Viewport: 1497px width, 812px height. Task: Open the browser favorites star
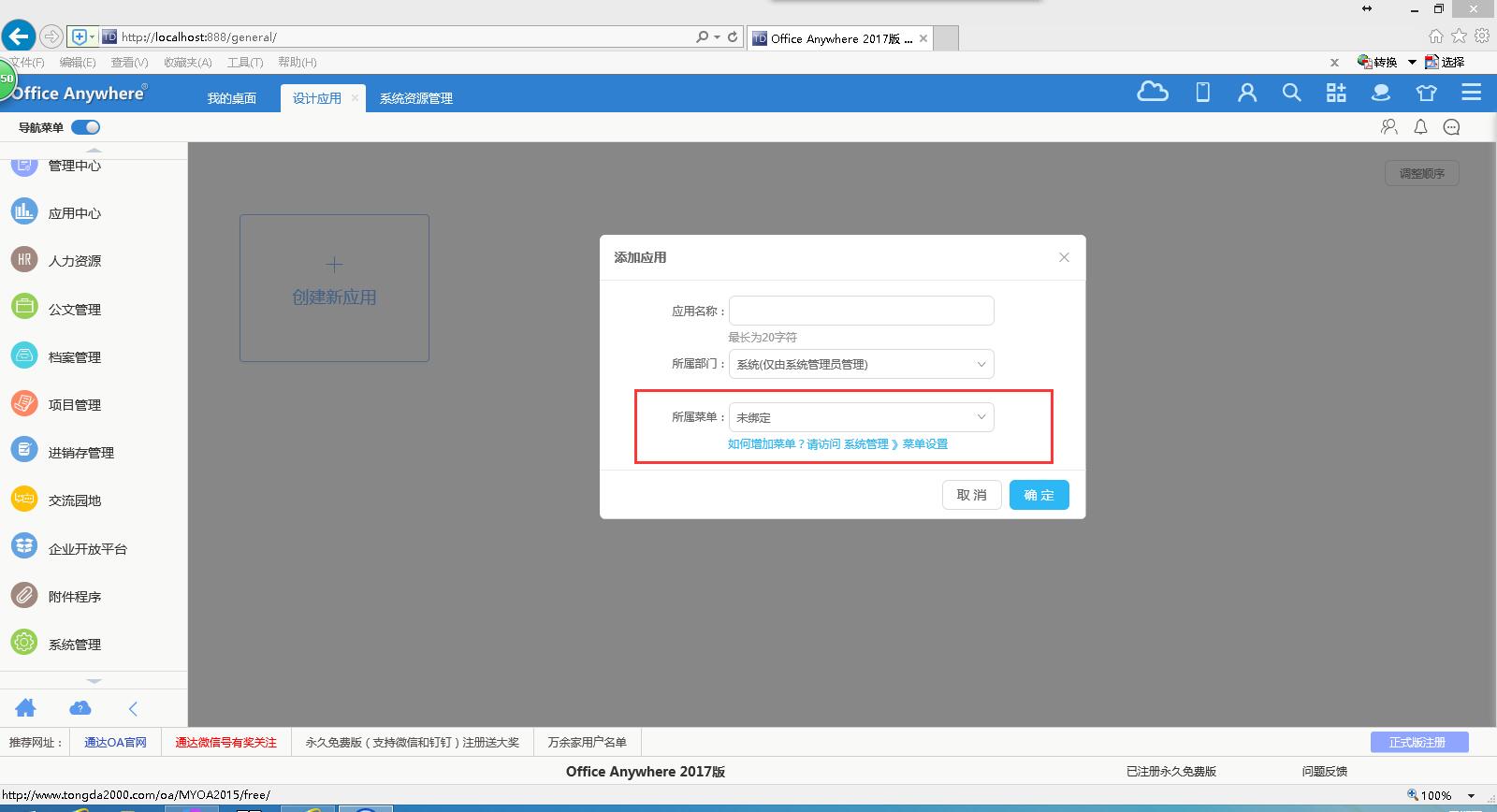point(1459,36)
